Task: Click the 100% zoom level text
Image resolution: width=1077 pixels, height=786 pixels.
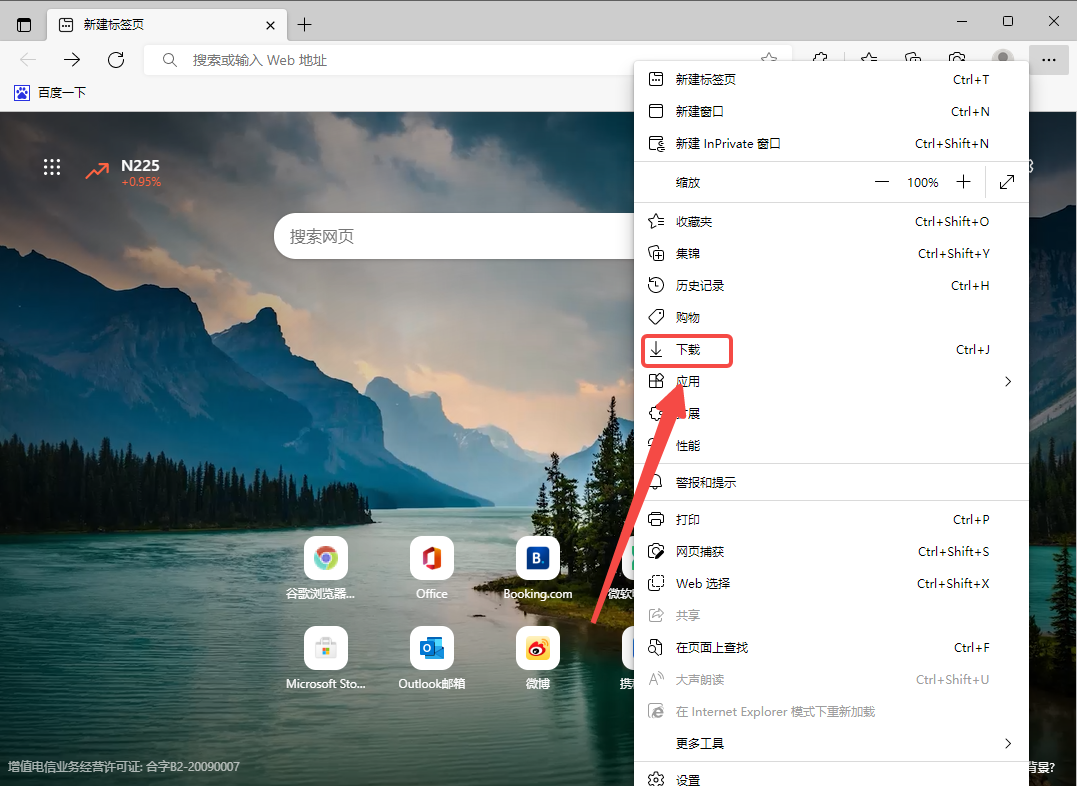Action: [x=922, y=183]
